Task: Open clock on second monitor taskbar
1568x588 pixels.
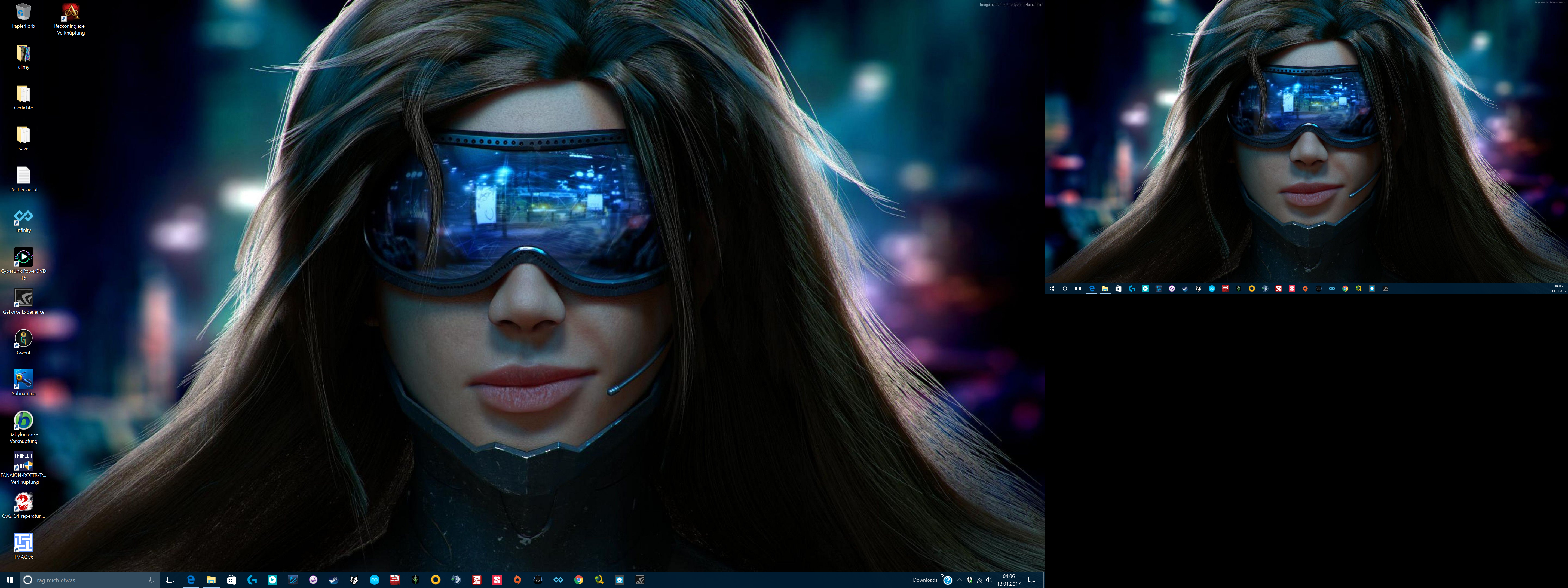Action: [x=1558, y=289]
